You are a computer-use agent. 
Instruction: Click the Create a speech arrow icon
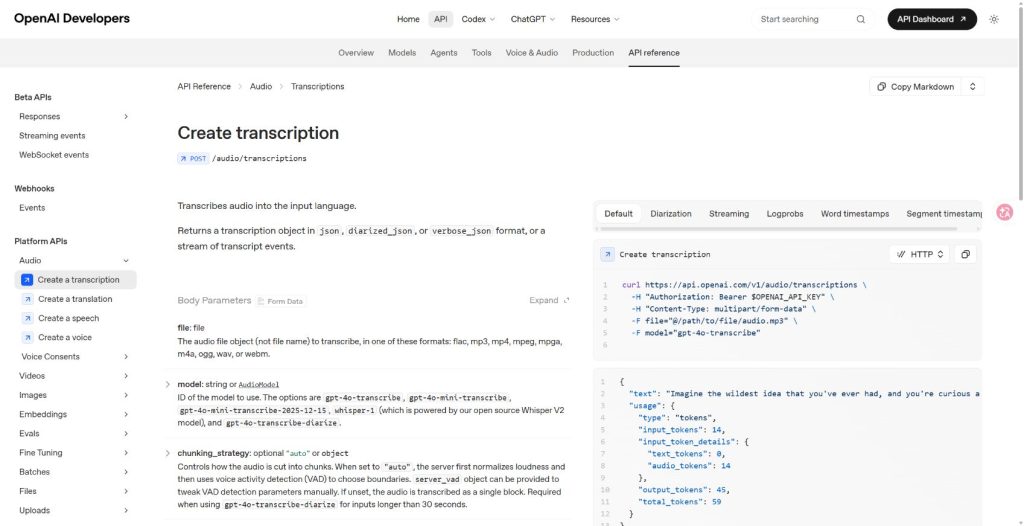click(x=27, y=318)
